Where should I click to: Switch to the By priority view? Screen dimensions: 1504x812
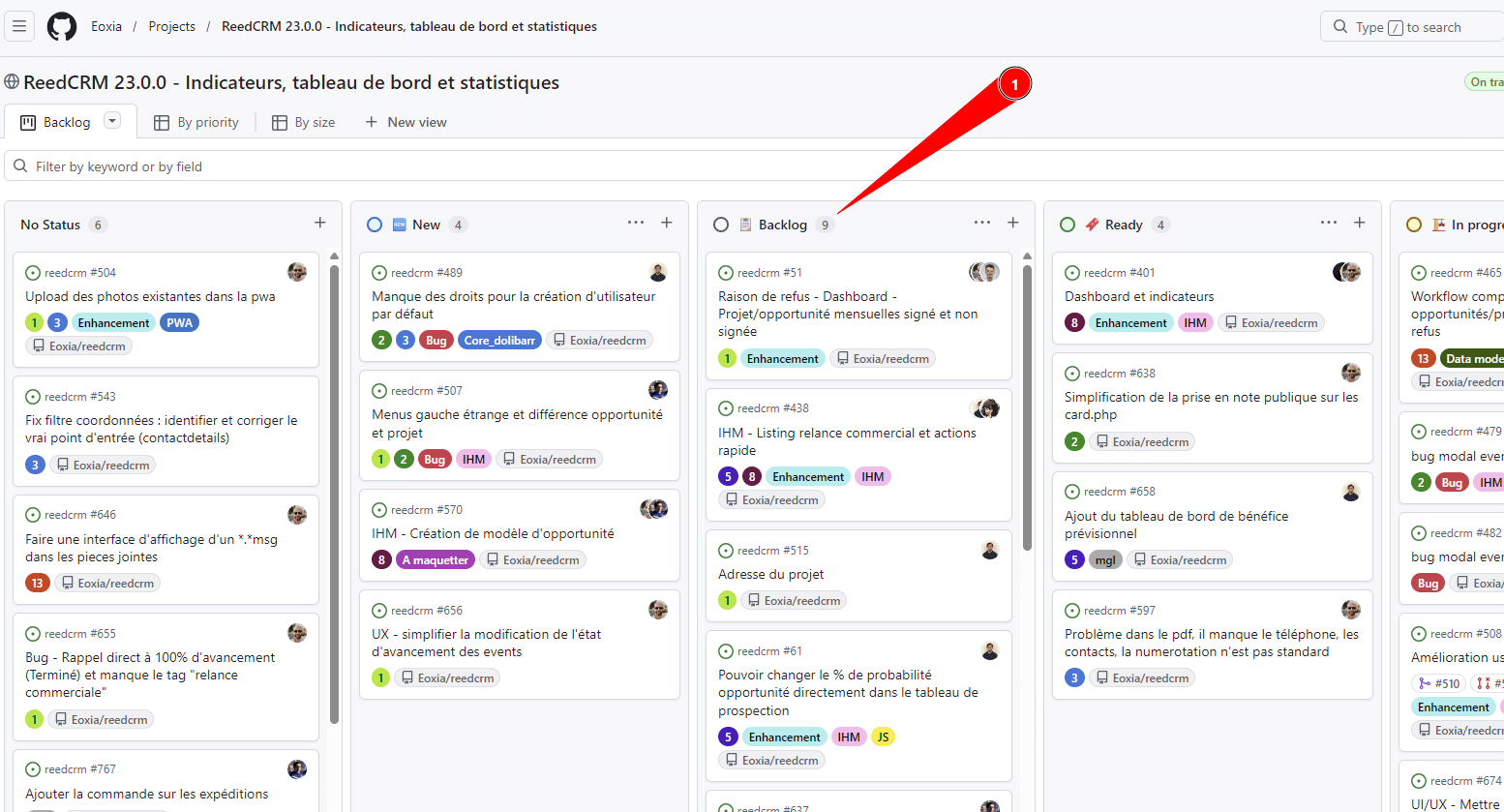coord(196,122)
